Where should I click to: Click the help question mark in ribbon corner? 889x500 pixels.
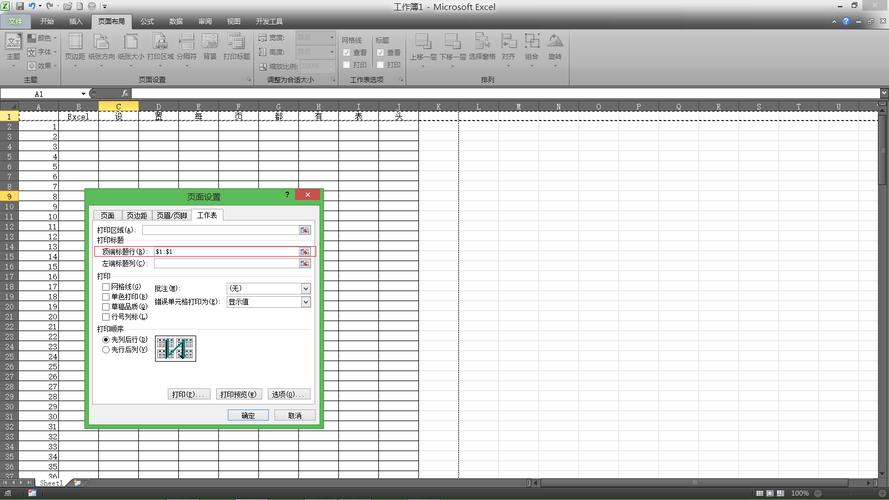point(845,21)
